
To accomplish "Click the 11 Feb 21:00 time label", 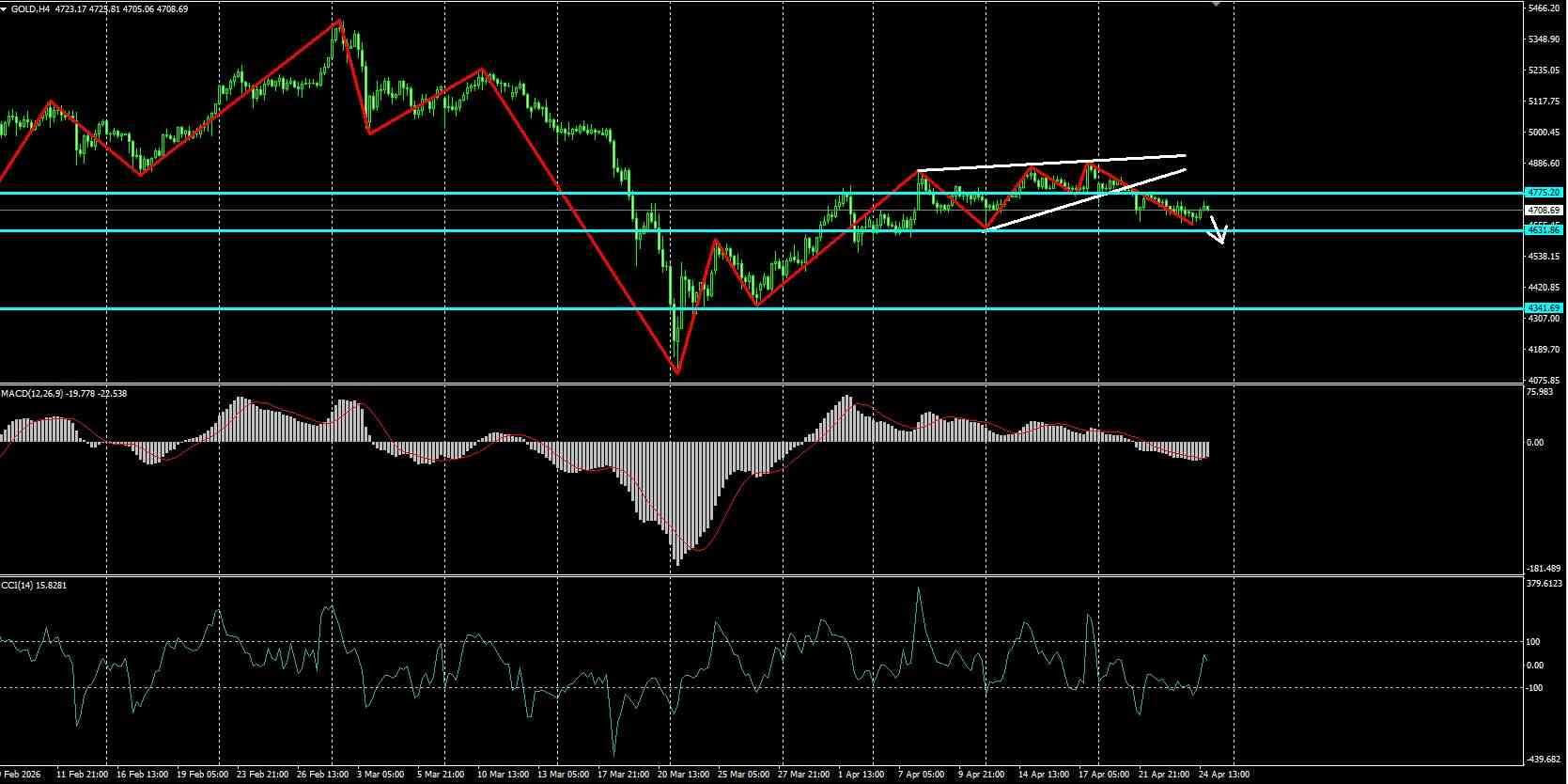I will [x=85, y=776].
